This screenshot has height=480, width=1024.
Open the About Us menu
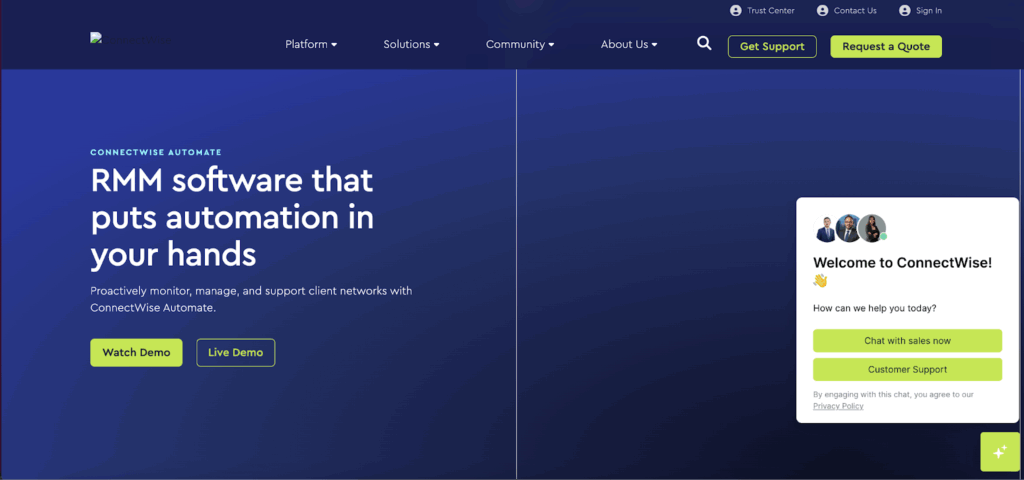tap(629, 45)
